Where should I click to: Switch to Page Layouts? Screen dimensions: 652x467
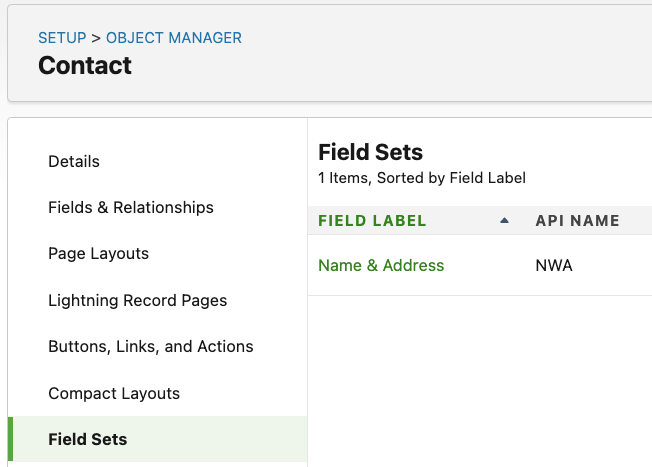[x=98, y=253]
